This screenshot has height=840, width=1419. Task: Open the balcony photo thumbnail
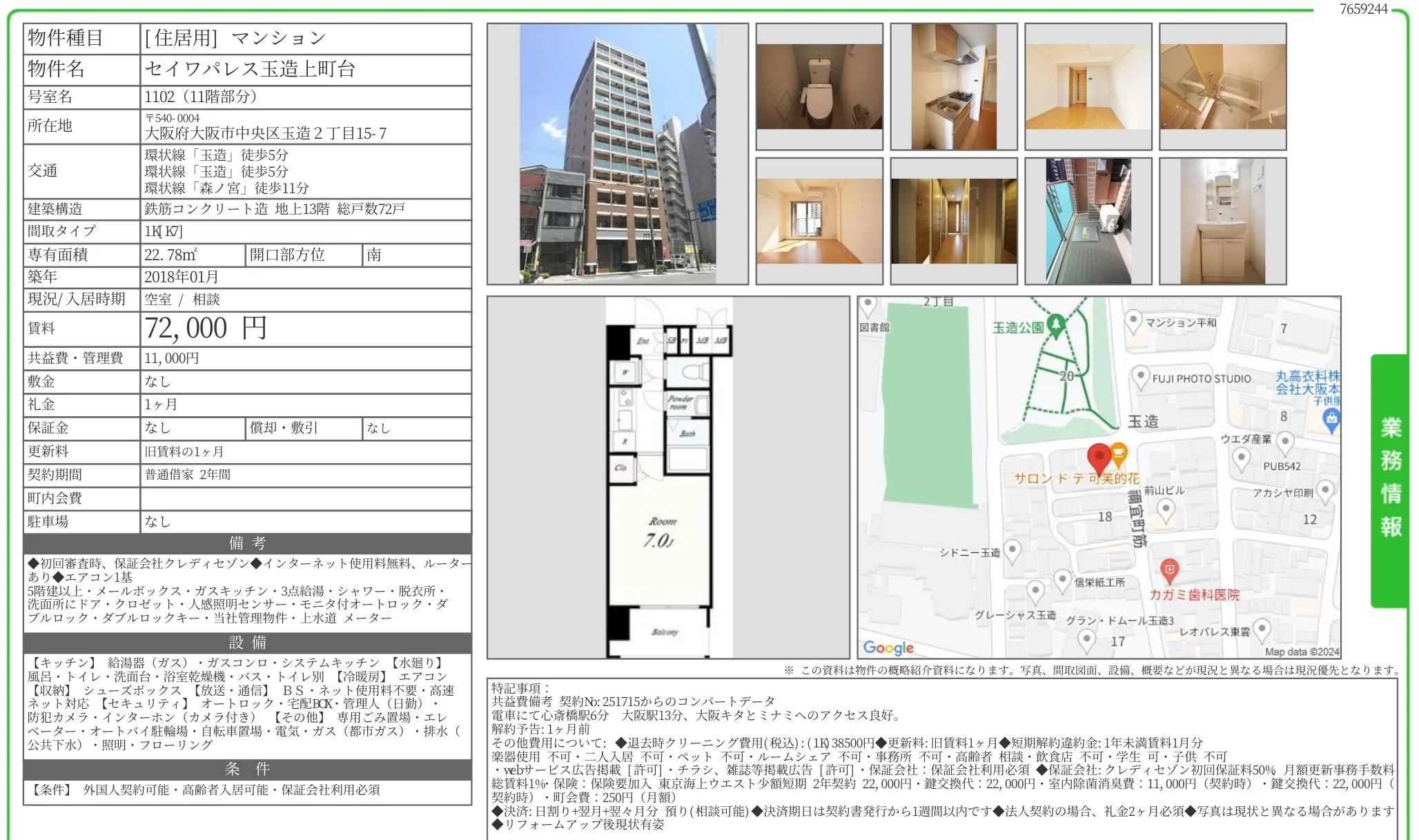click(x=1088, y=221)
